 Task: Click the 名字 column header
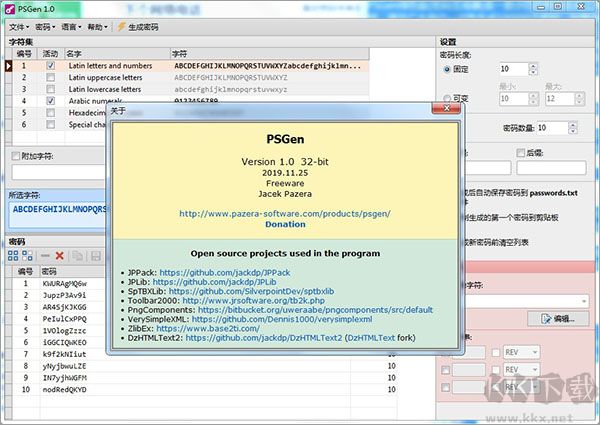coord(116,54)
